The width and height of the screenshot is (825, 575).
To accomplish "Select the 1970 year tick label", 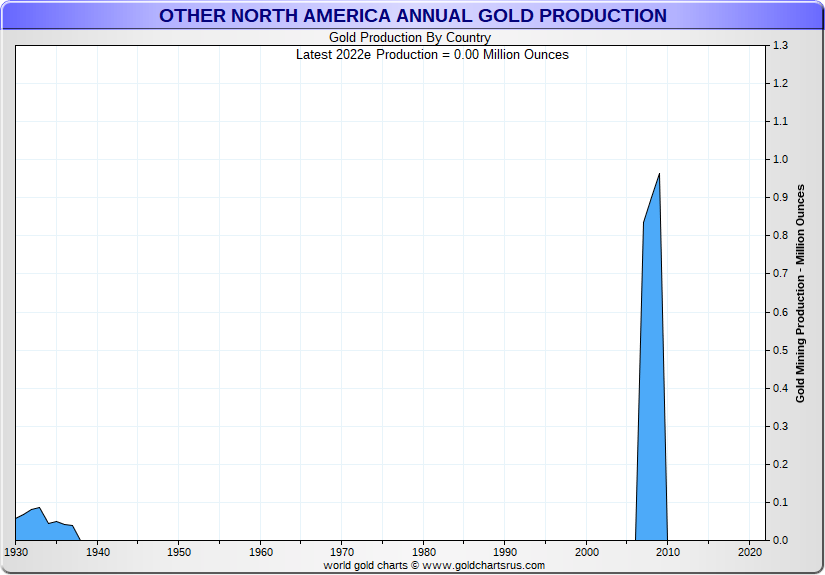I will pos(342,551).
